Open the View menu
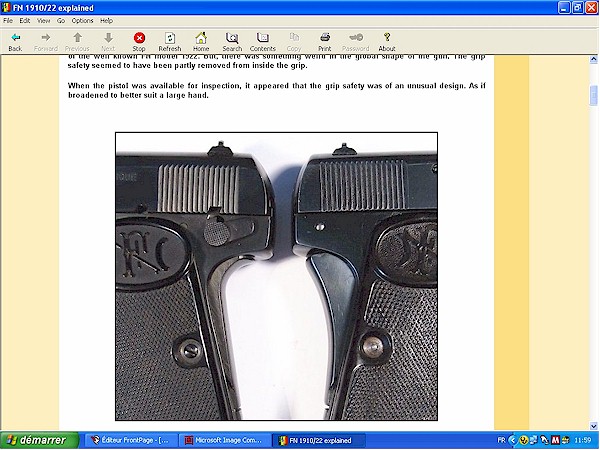Screen dimensions: 600x450 tap(43, 21)
